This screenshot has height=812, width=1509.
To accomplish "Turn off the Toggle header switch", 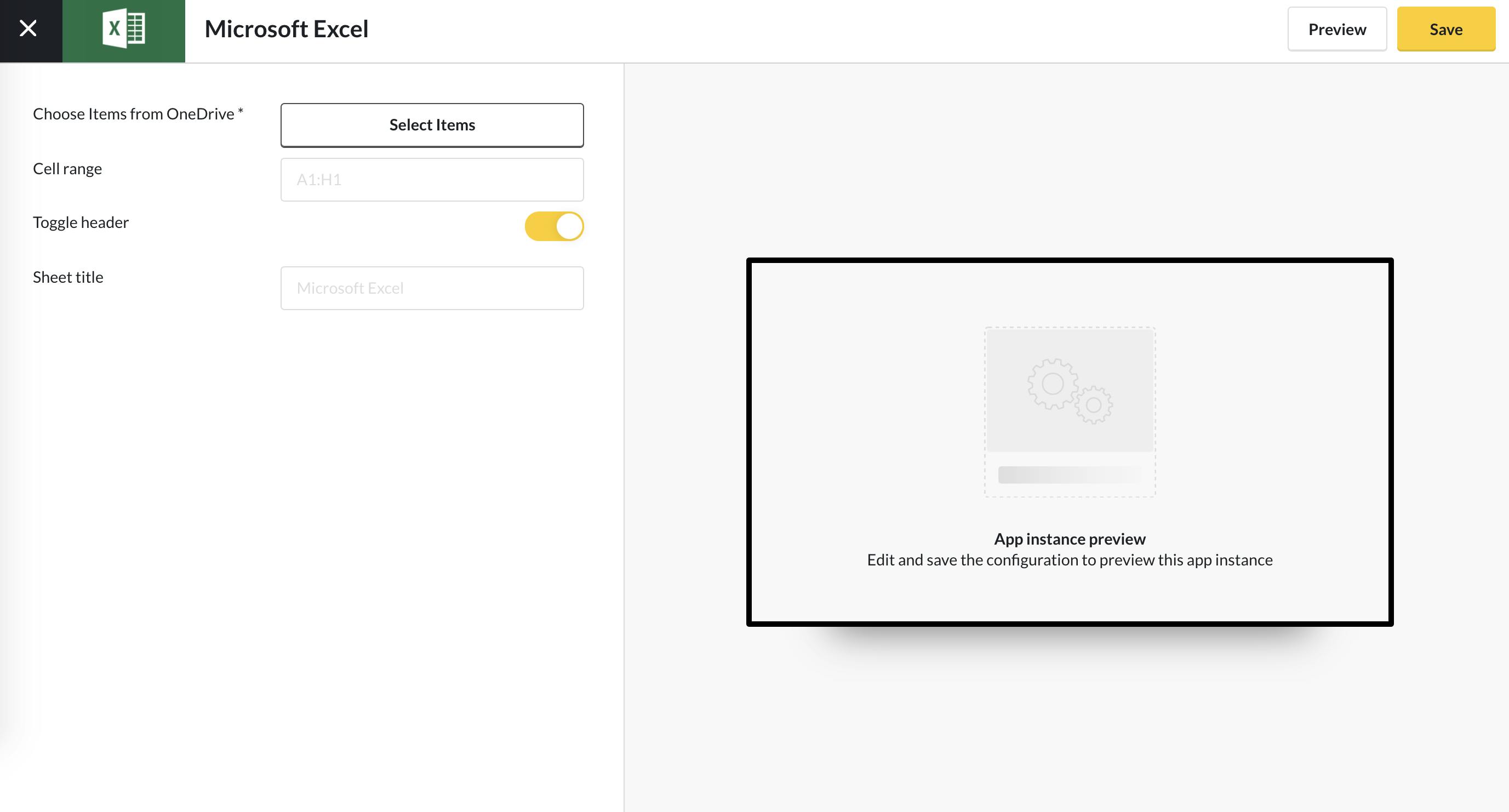I will point(554,226).
